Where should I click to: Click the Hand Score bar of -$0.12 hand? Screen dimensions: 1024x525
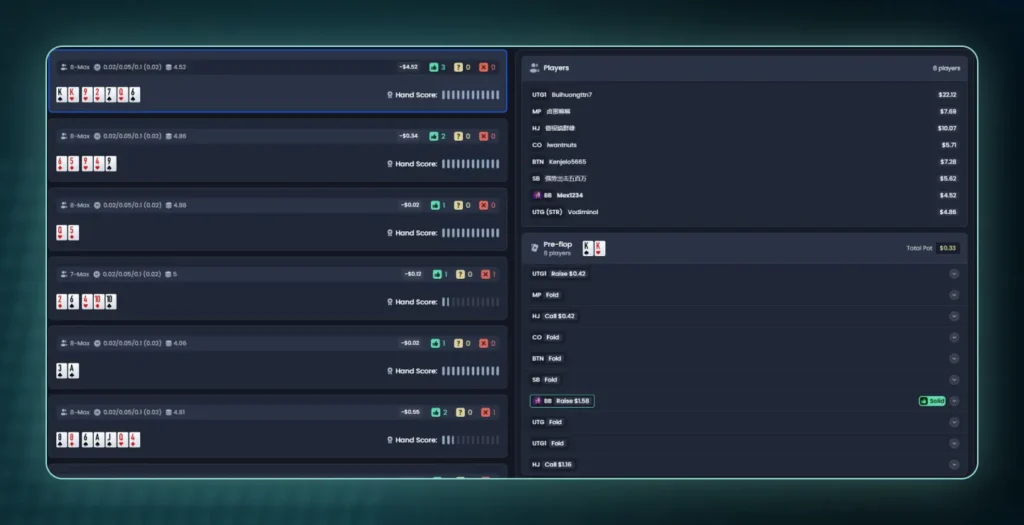(x=470, y=302)
